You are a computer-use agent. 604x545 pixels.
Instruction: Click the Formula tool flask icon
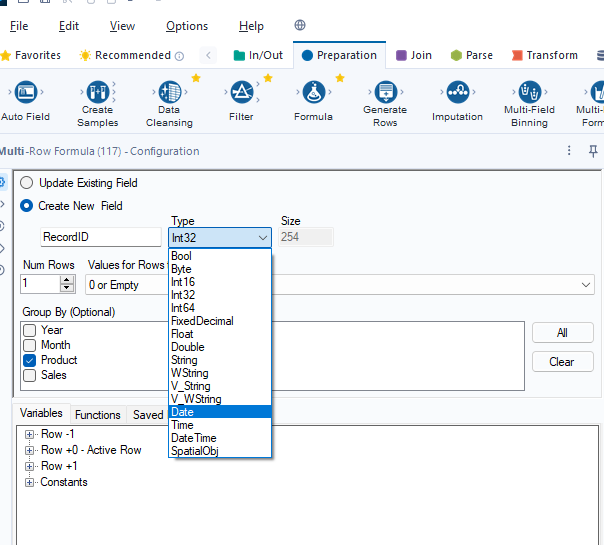313,92
